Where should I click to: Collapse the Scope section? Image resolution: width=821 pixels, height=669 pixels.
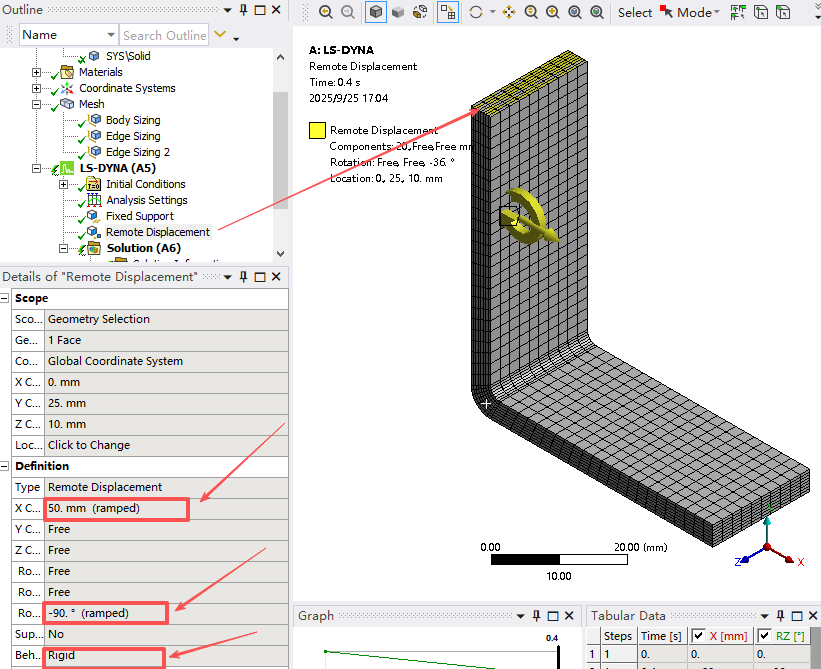point(5,298)
